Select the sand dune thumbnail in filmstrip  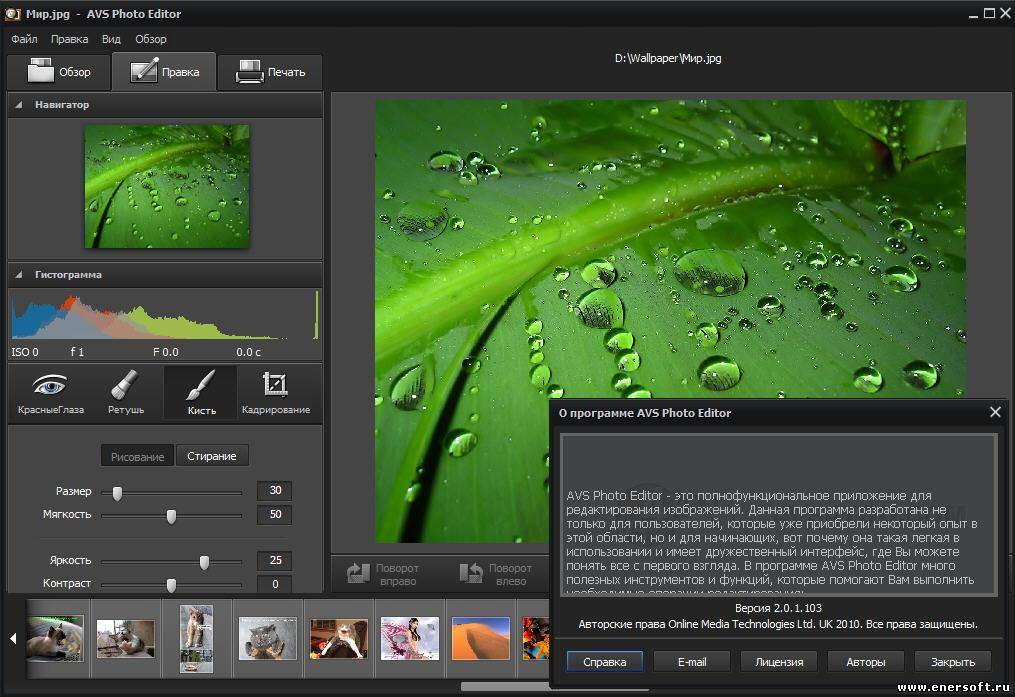(480, 638)
